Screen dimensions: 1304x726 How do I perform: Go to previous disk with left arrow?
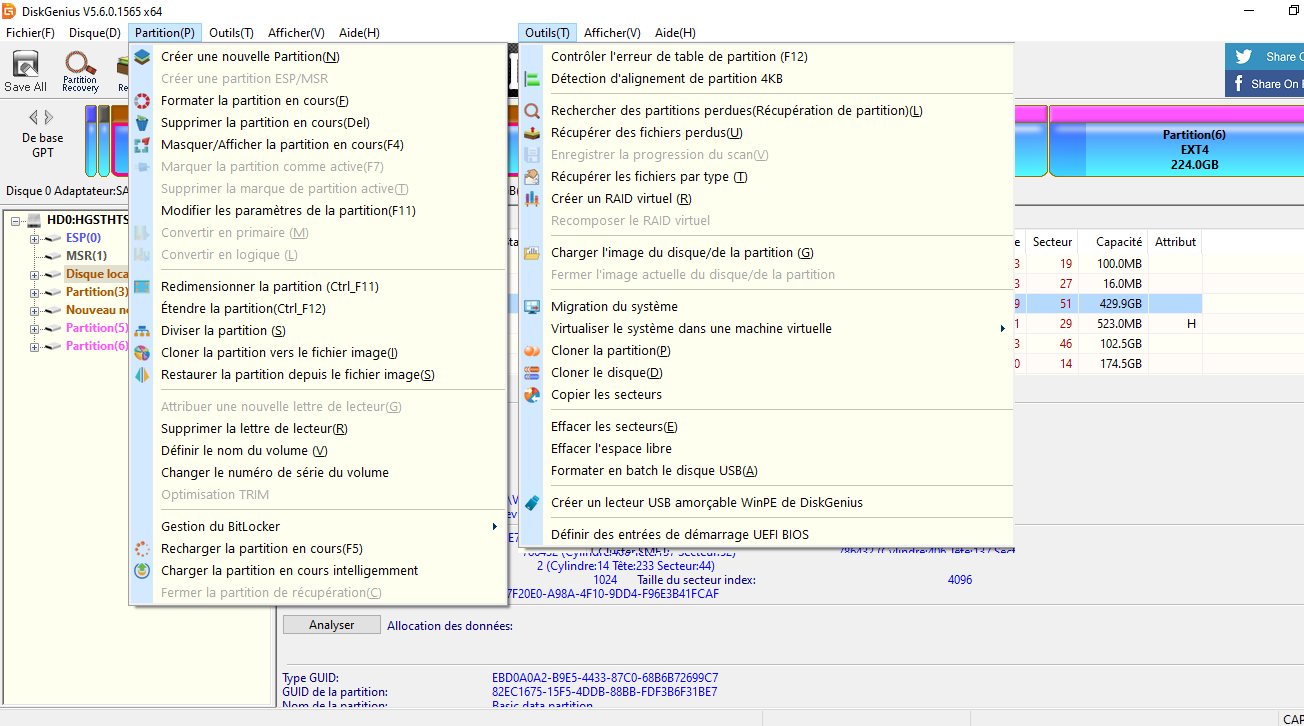(34, 117)
